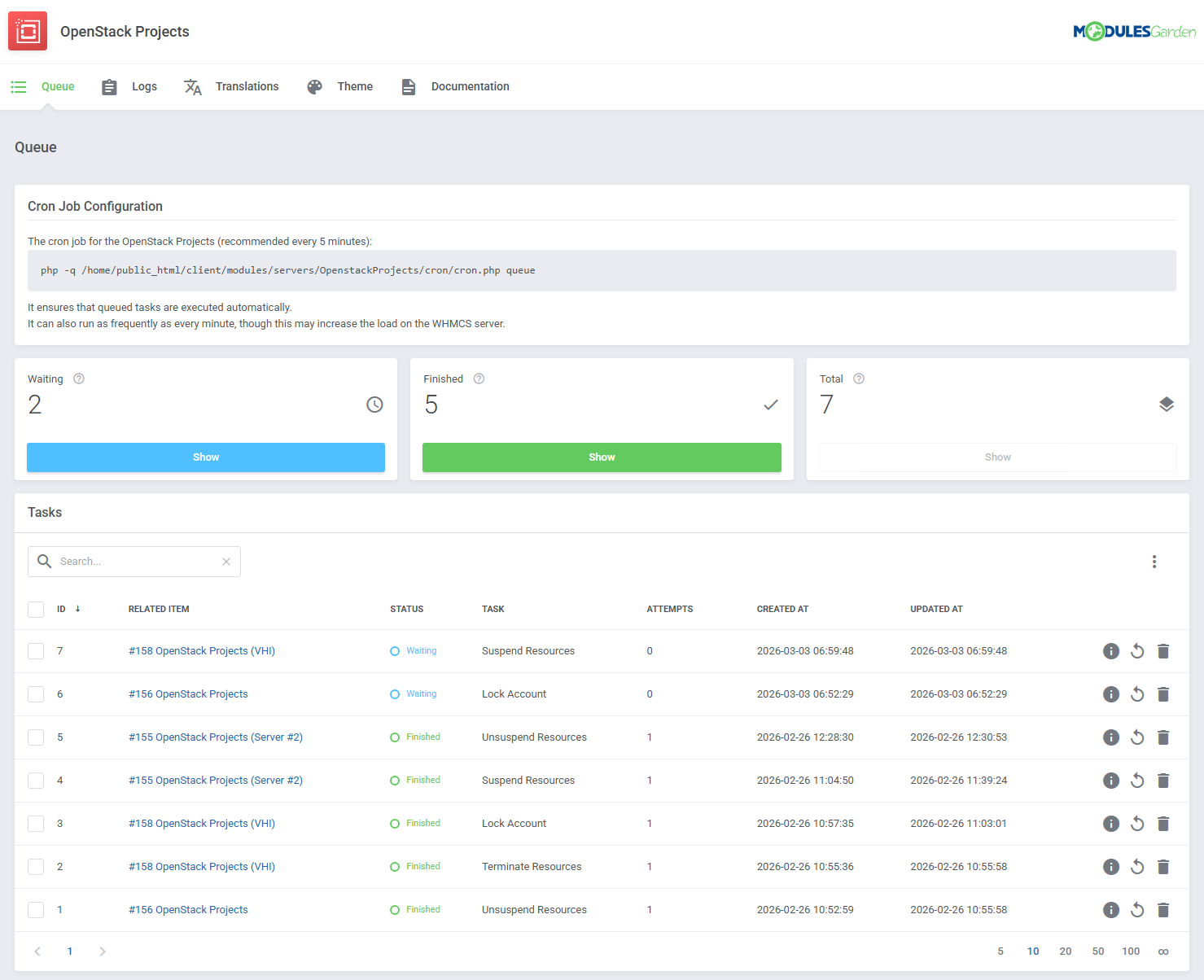Select all tasks with the header checkbox
The width and height of the screenshot is (1204, 980).
click(36, 609)
